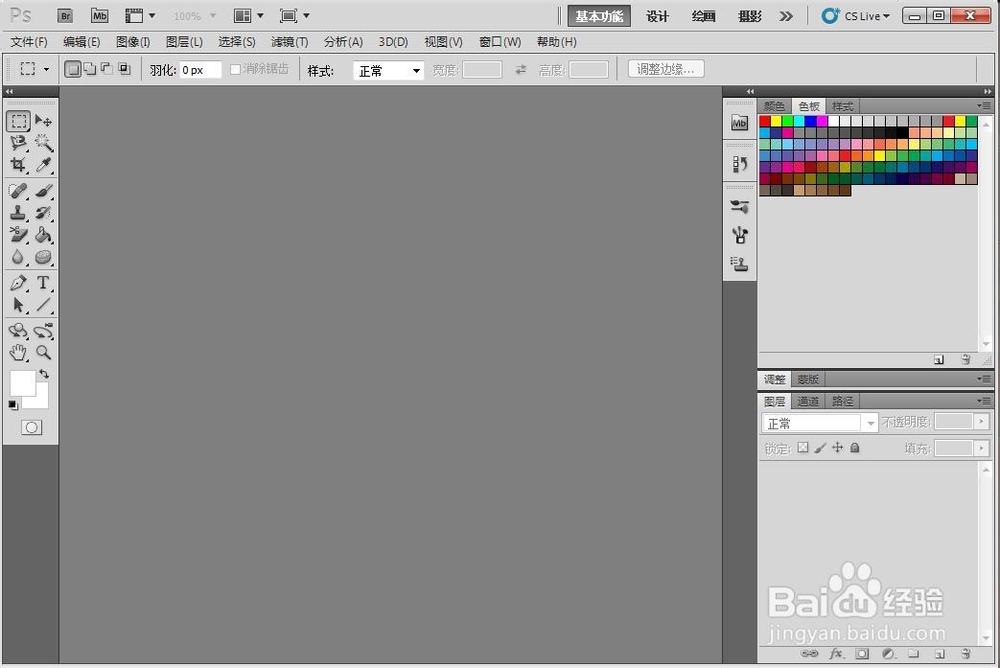
Task: Select the History Brush tool
Action: [43, 212]
